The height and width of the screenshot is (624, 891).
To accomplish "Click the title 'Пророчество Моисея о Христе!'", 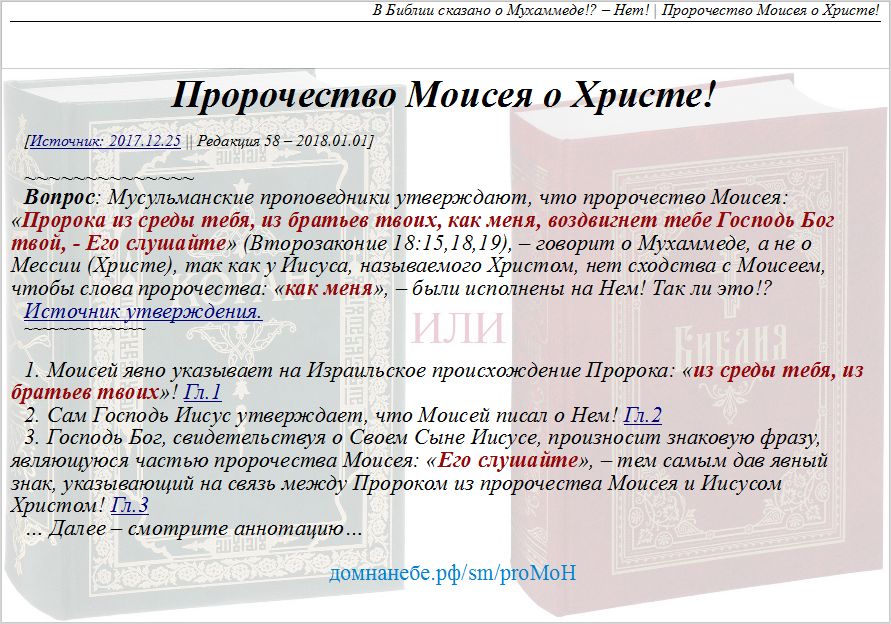I will (442, 95).
